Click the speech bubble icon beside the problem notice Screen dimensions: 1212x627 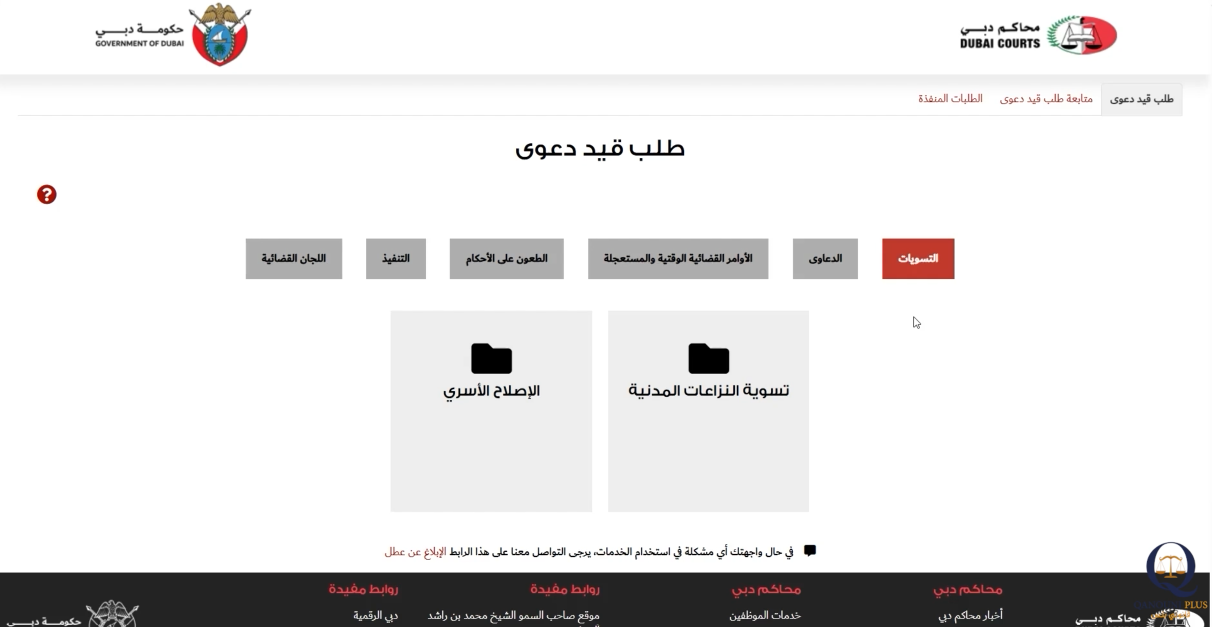click(x=810, y=551)
